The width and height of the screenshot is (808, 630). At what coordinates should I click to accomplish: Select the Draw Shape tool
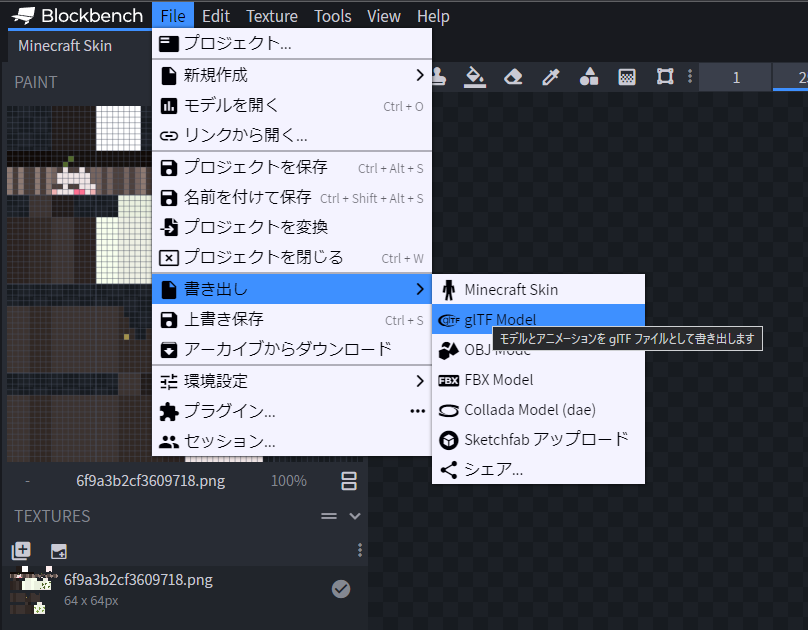tap(589, 77)
